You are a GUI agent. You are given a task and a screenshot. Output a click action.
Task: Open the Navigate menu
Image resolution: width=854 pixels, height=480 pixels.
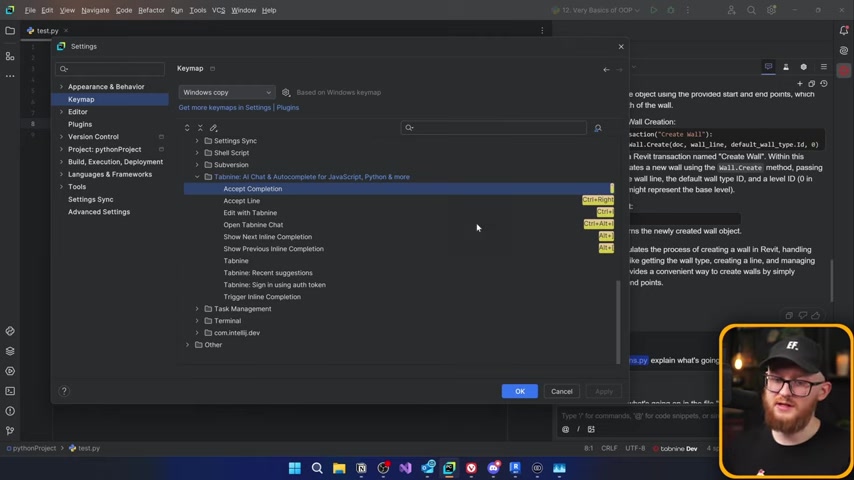[x=95, y=10]
